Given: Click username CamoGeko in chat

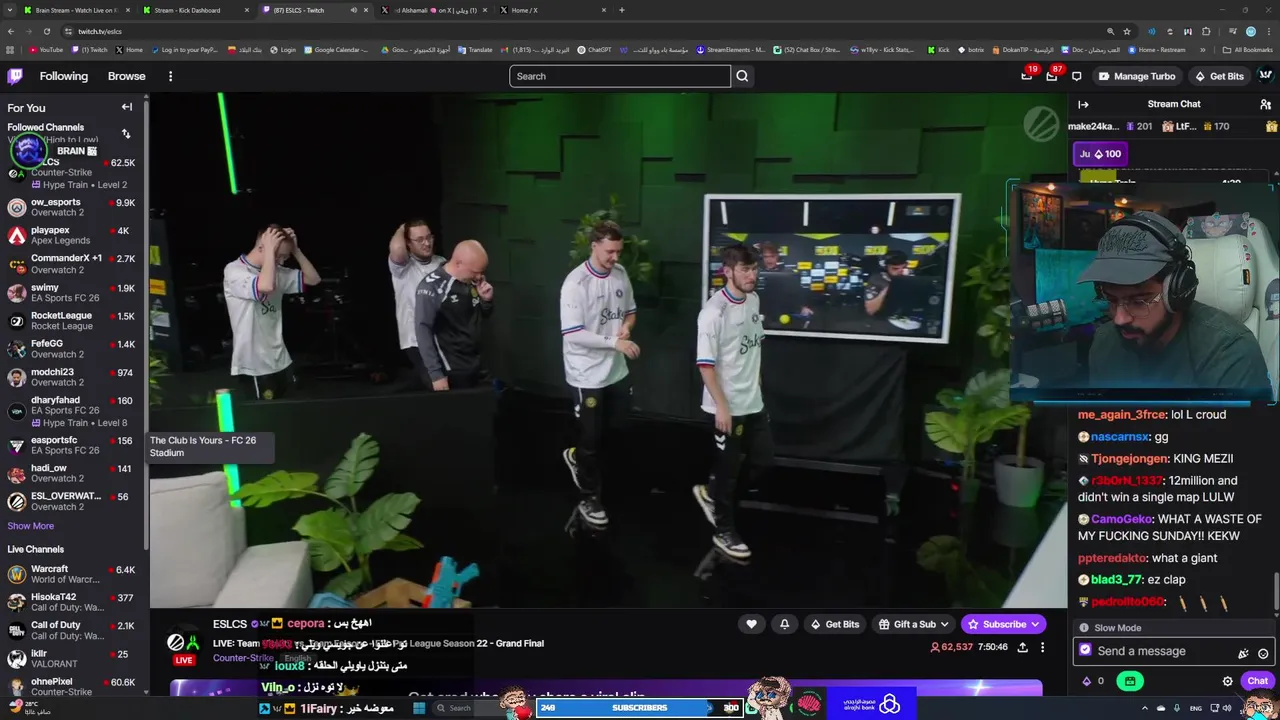Looking at the screenshot, I should point(1121,519).
